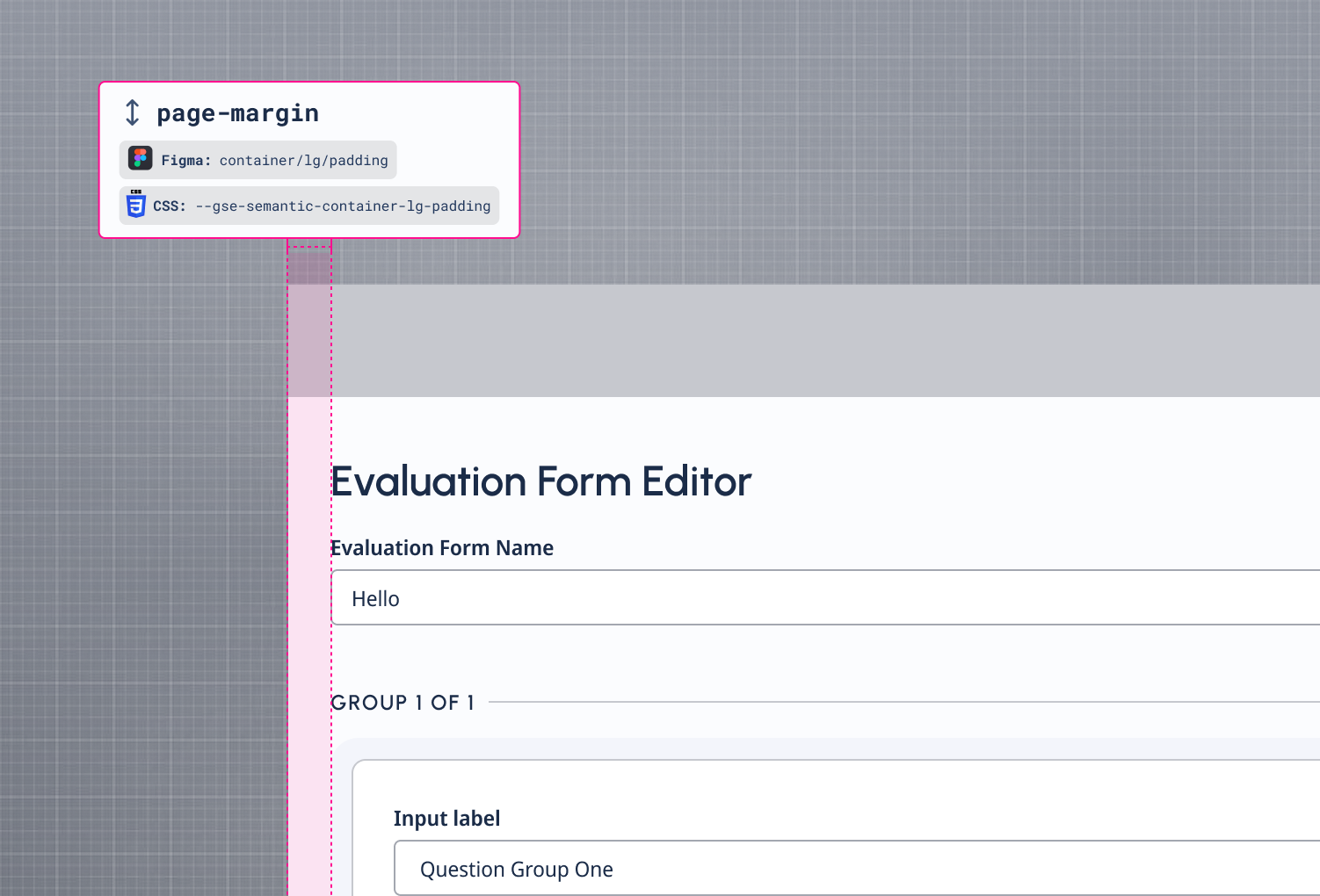Click the vertical double-arrow icon beside page-margin
1320x896 pixels.
click(132, 113)
